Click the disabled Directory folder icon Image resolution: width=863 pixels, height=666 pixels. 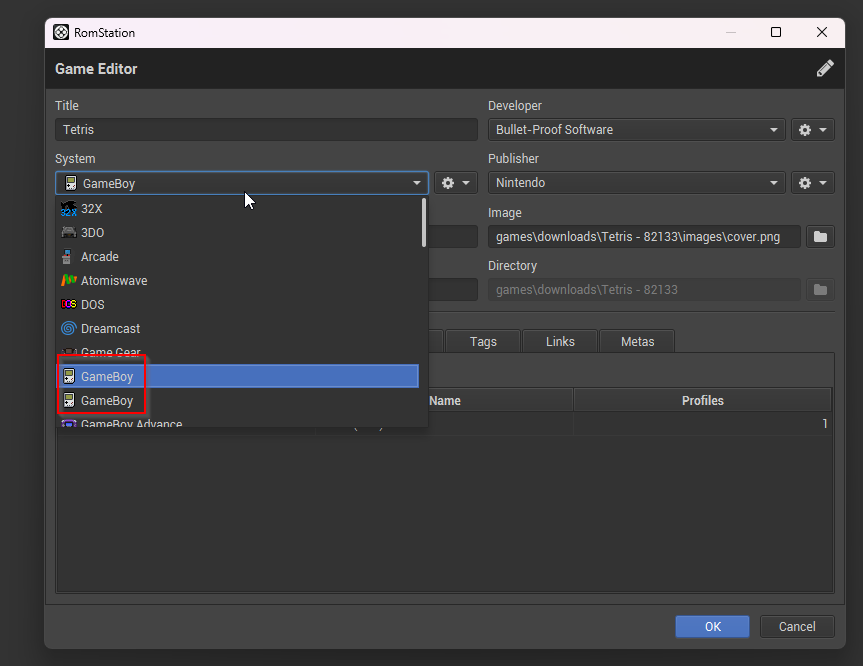820,290
